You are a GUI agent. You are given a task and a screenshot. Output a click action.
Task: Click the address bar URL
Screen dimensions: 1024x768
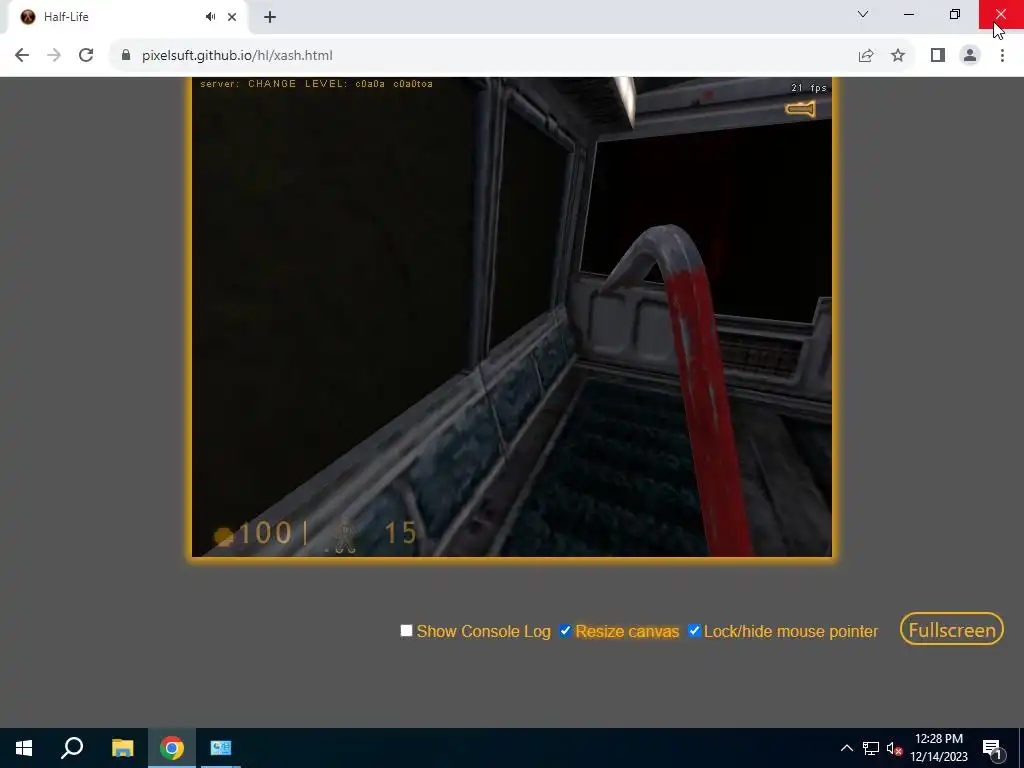(x=237, y=56)
